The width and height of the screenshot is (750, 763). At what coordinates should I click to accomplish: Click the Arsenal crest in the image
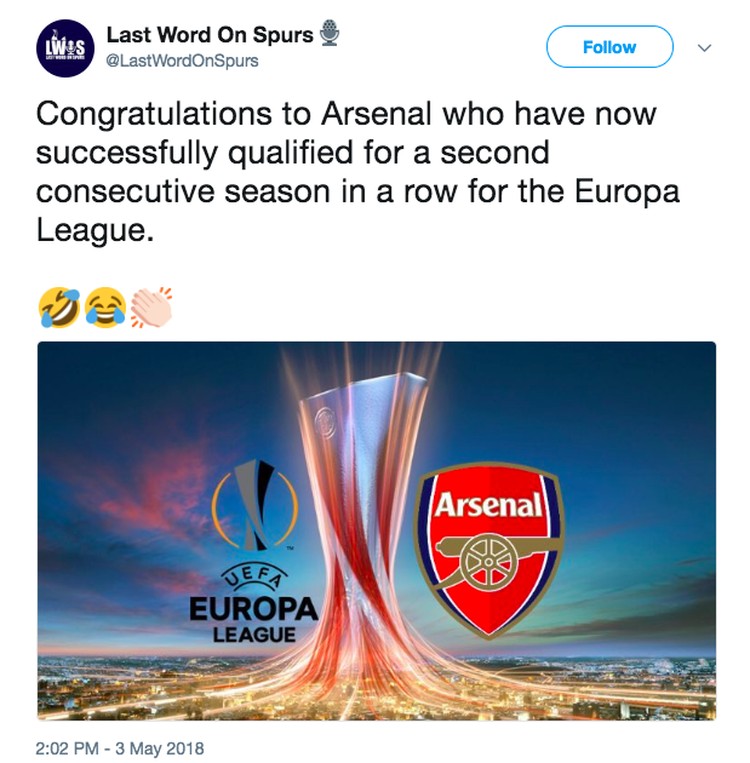click(x=489, y=549)
